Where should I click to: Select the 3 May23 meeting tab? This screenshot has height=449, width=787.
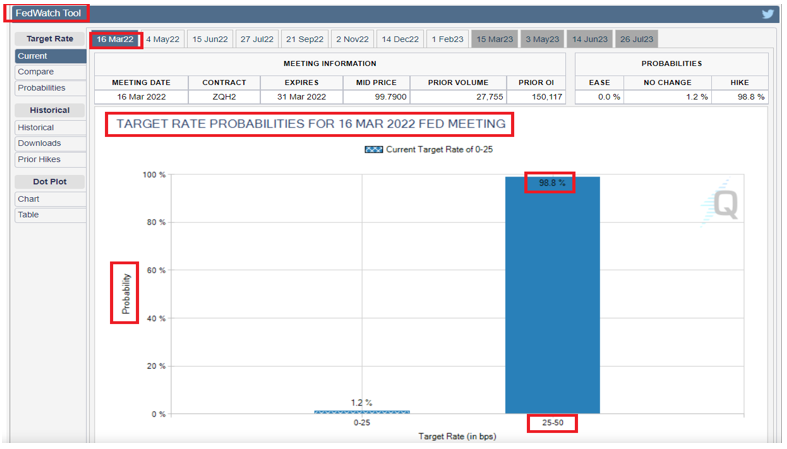542,39
